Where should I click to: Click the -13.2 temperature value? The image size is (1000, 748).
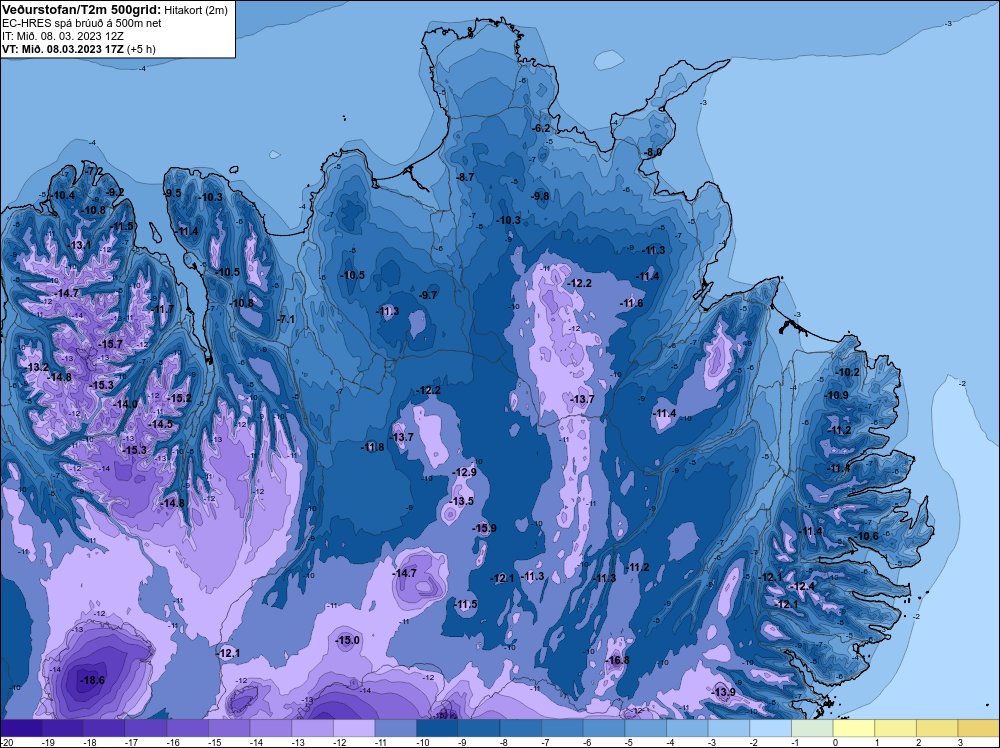pos(36,367)
